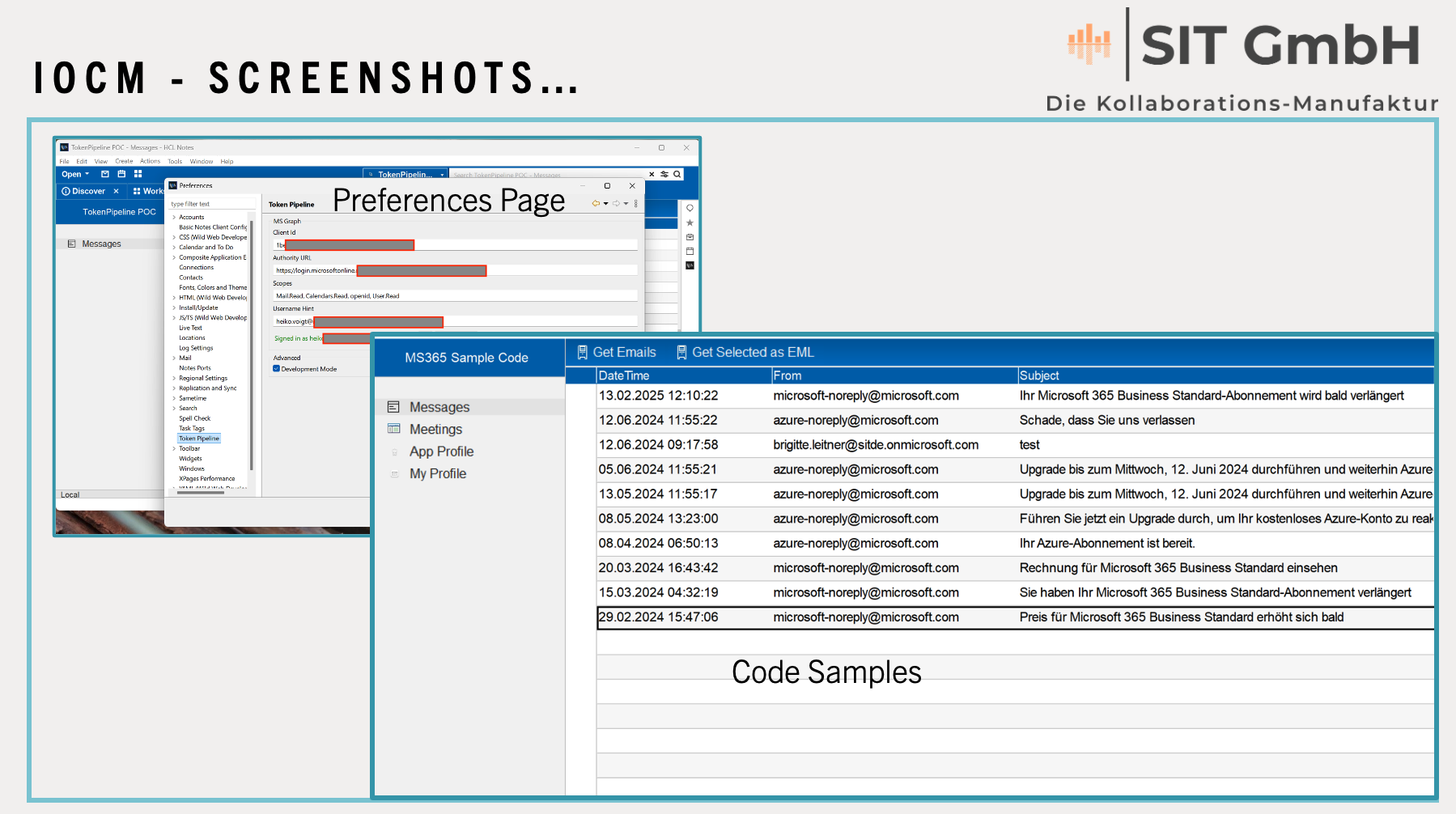Select the Token Pipeline preferences item
This screenshot has width=1456, height=814.
pyautogui.click(x=199, y=439)
